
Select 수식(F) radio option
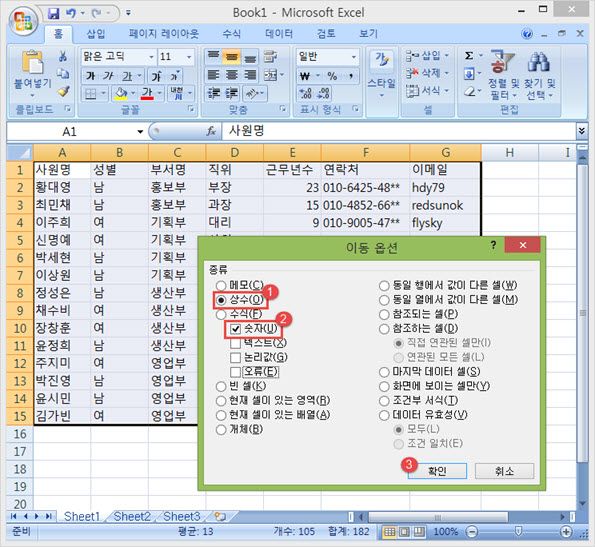(221, 314)
